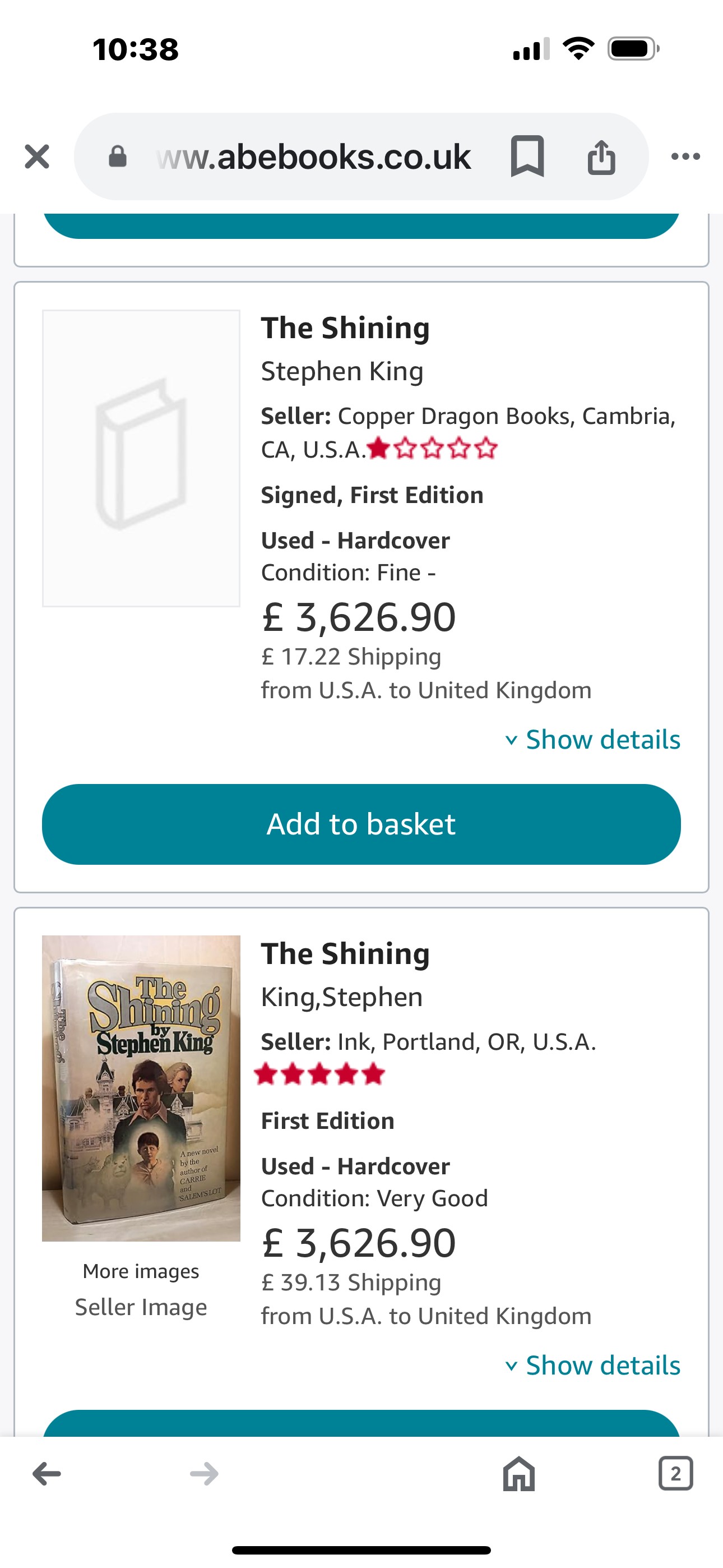This screenshot has width=723, height=1568.
Task: Tap the five-star rating for seller Ink
Action: tap(319, 1074)
